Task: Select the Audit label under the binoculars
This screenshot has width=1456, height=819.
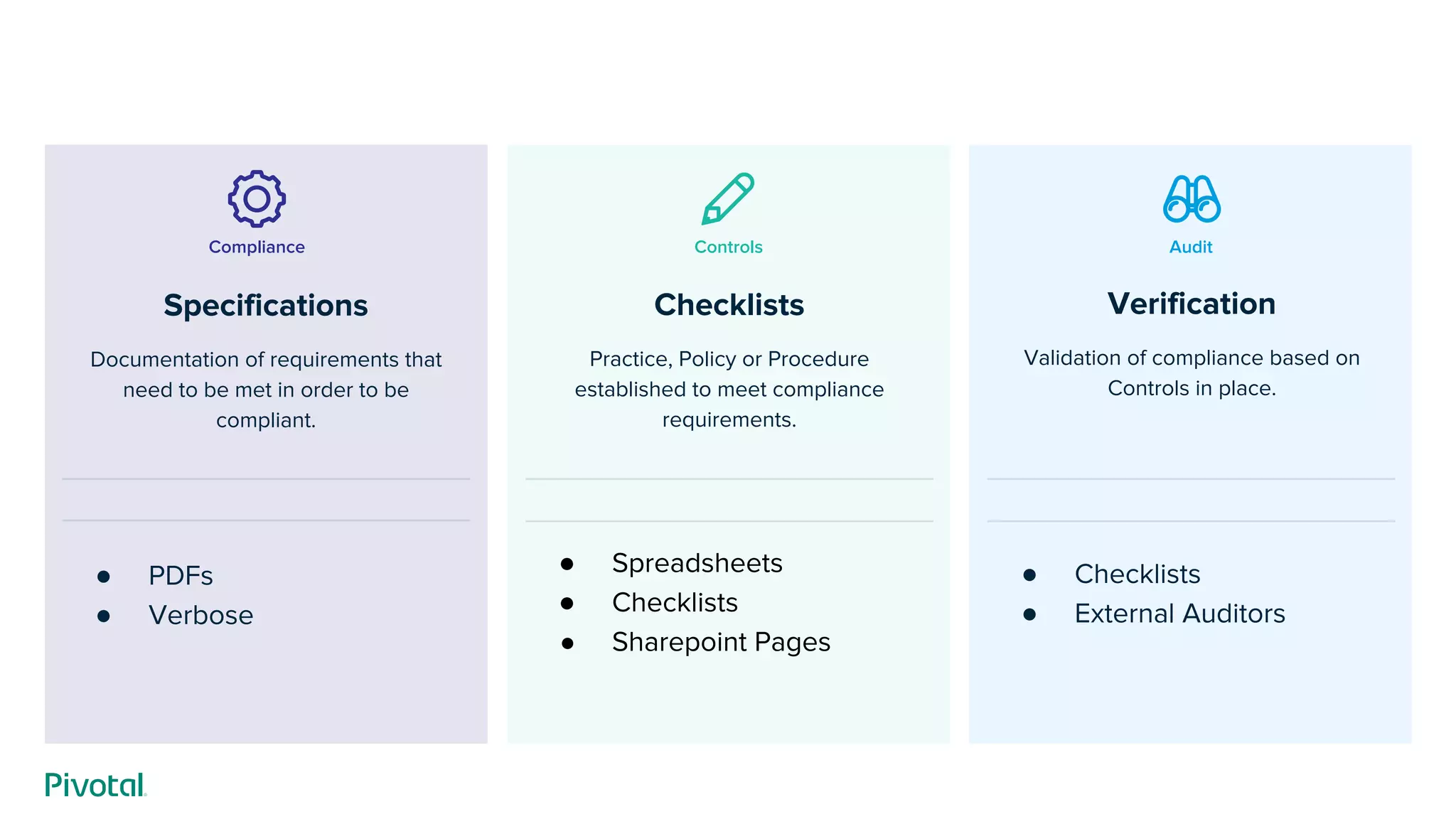Action: 1191,247
